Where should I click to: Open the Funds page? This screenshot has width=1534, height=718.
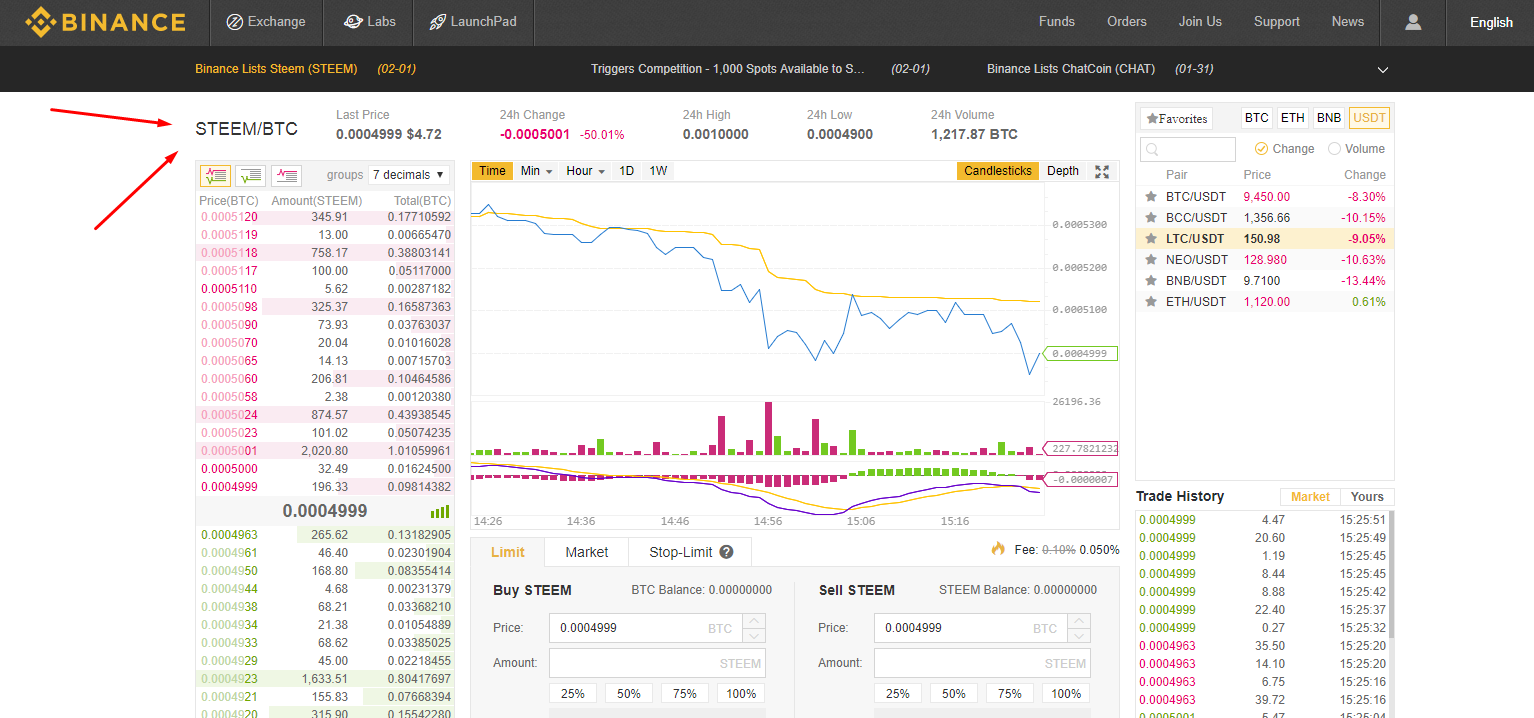tap(1057, 22)
